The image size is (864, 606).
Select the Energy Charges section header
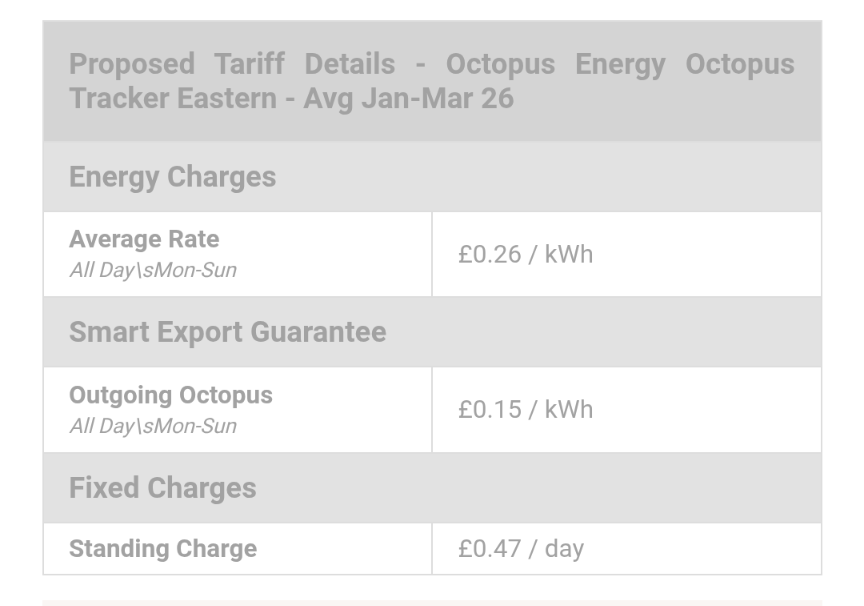coord(172,177)
